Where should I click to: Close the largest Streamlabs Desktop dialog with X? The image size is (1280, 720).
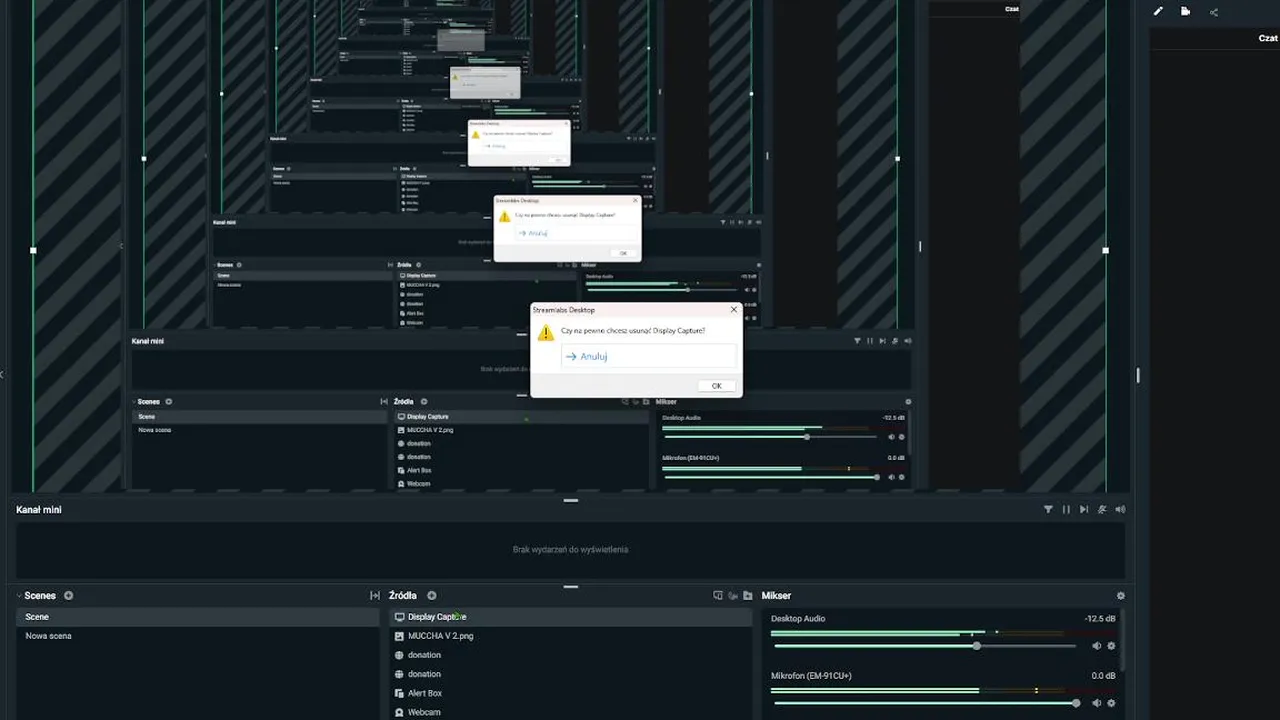pos(734,310)
